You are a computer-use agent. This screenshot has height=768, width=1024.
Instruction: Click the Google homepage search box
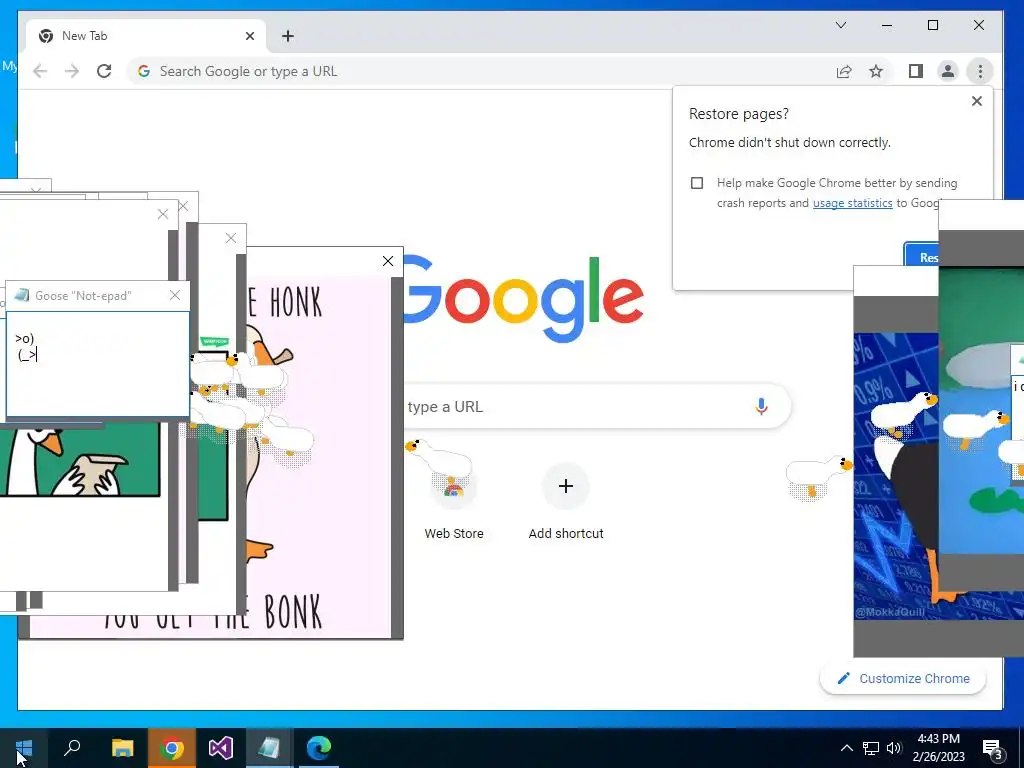click(x=596, y=406)
